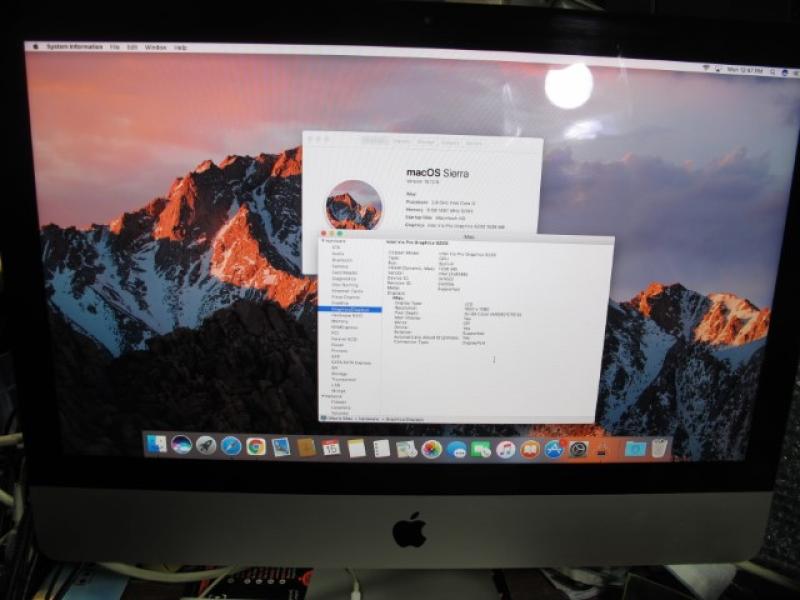Open Maps icon in the Dock
The height and width of the screenshot is (600, 800).
(x=406, y=449)
